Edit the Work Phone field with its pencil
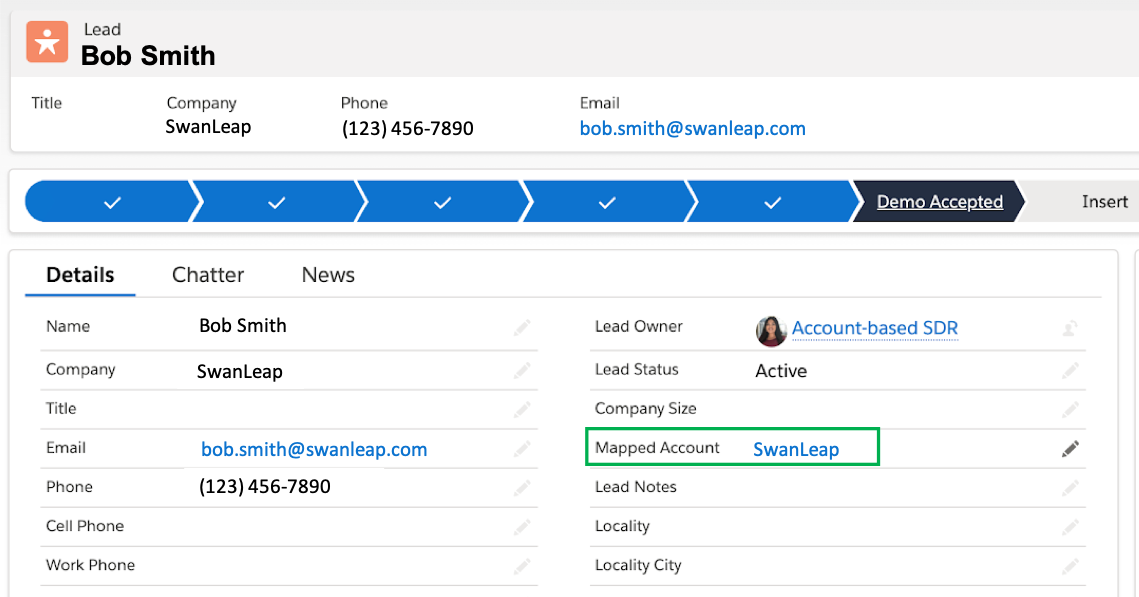Viewport: 1139px width, 597px height. (522, 566)
